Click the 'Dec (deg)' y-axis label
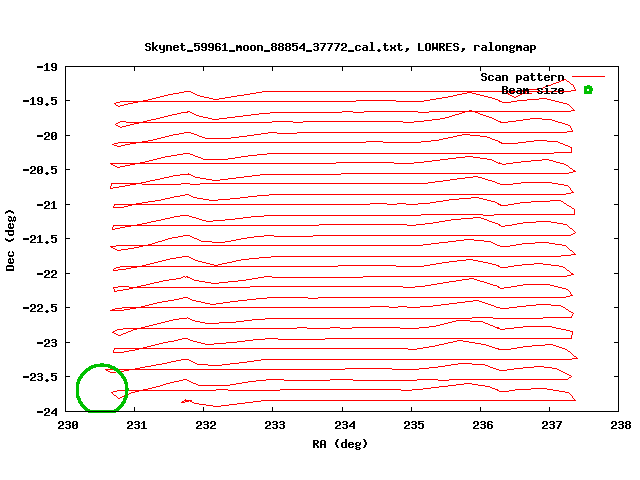The image size is (640, 480). [10, 240]
